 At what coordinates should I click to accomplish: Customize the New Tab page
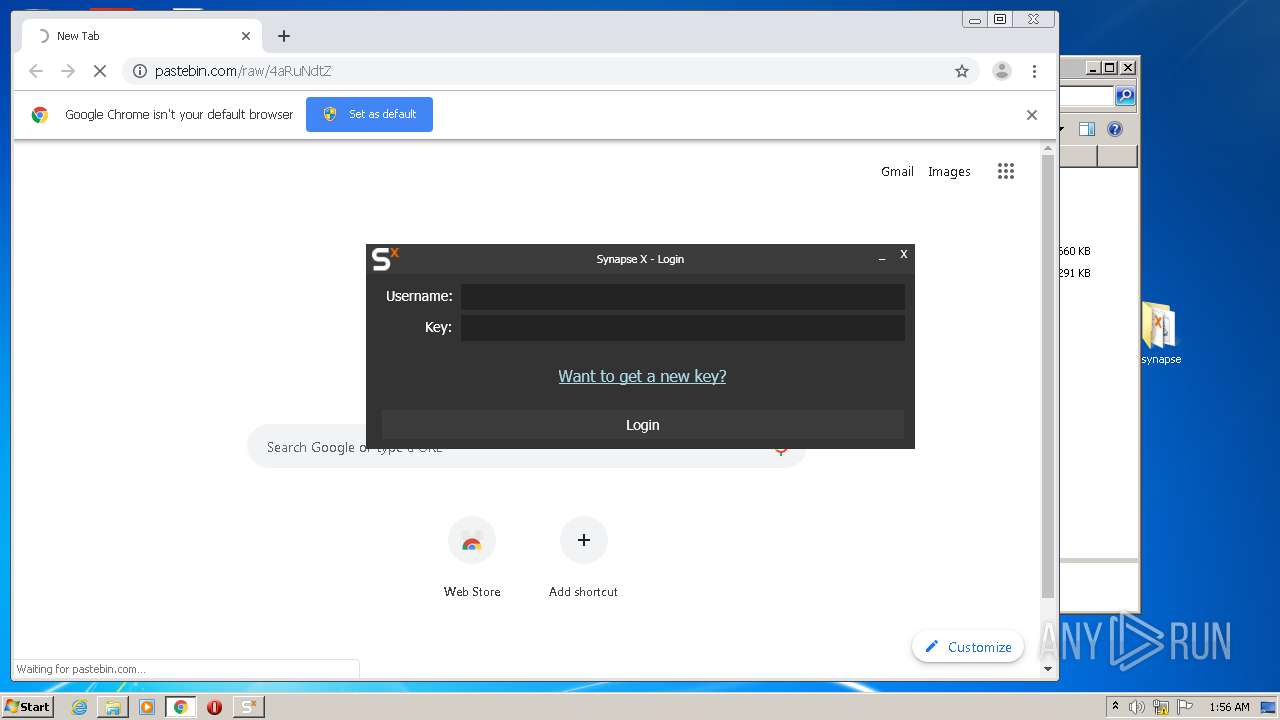968,647
